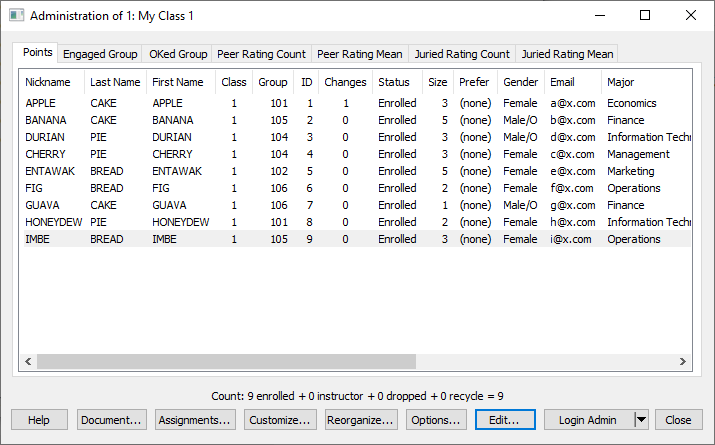The height and width of the screenshot is (445, 715).
Task: Click the Edit... button
Action: point(505,419)
